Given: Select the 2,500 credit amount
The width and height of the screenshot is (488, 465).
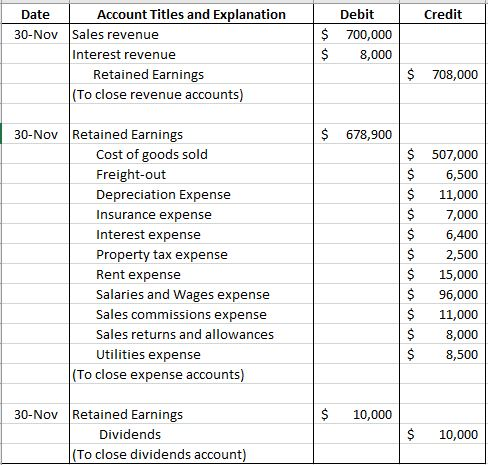Looking at the screenshot, I should pos(443,254).
